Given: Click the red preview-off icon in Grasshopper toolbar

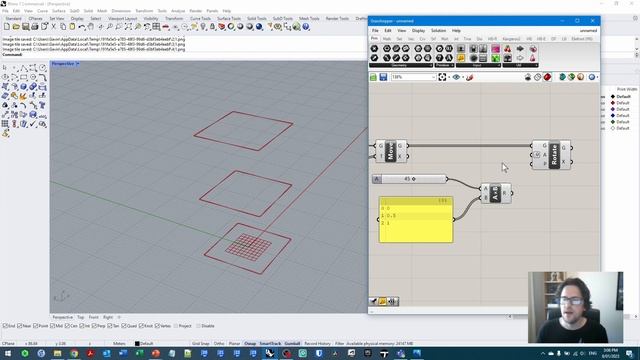Looking at the screenshot, I should (x=547, y=77).
